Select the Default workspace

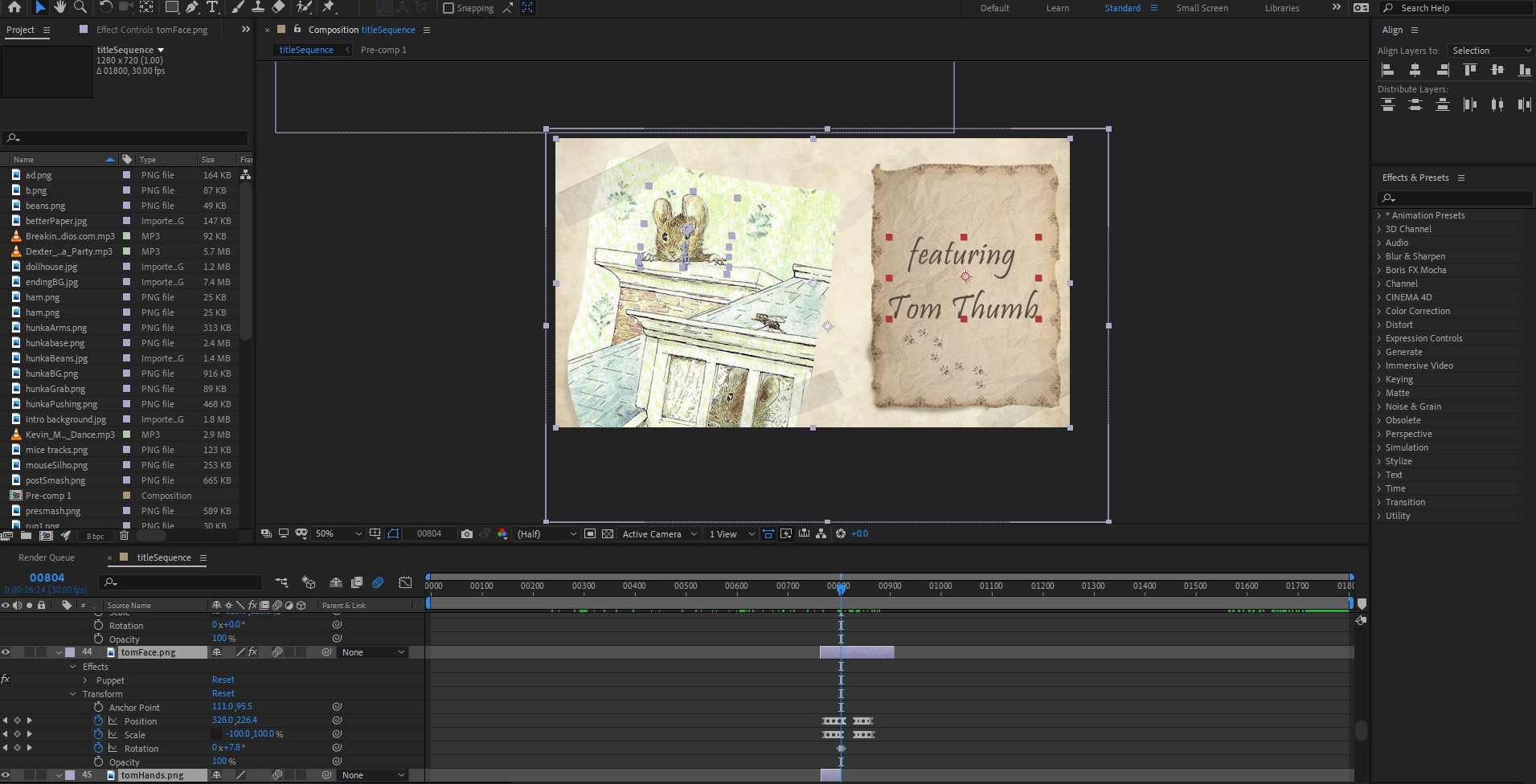(x=994, y=8)
